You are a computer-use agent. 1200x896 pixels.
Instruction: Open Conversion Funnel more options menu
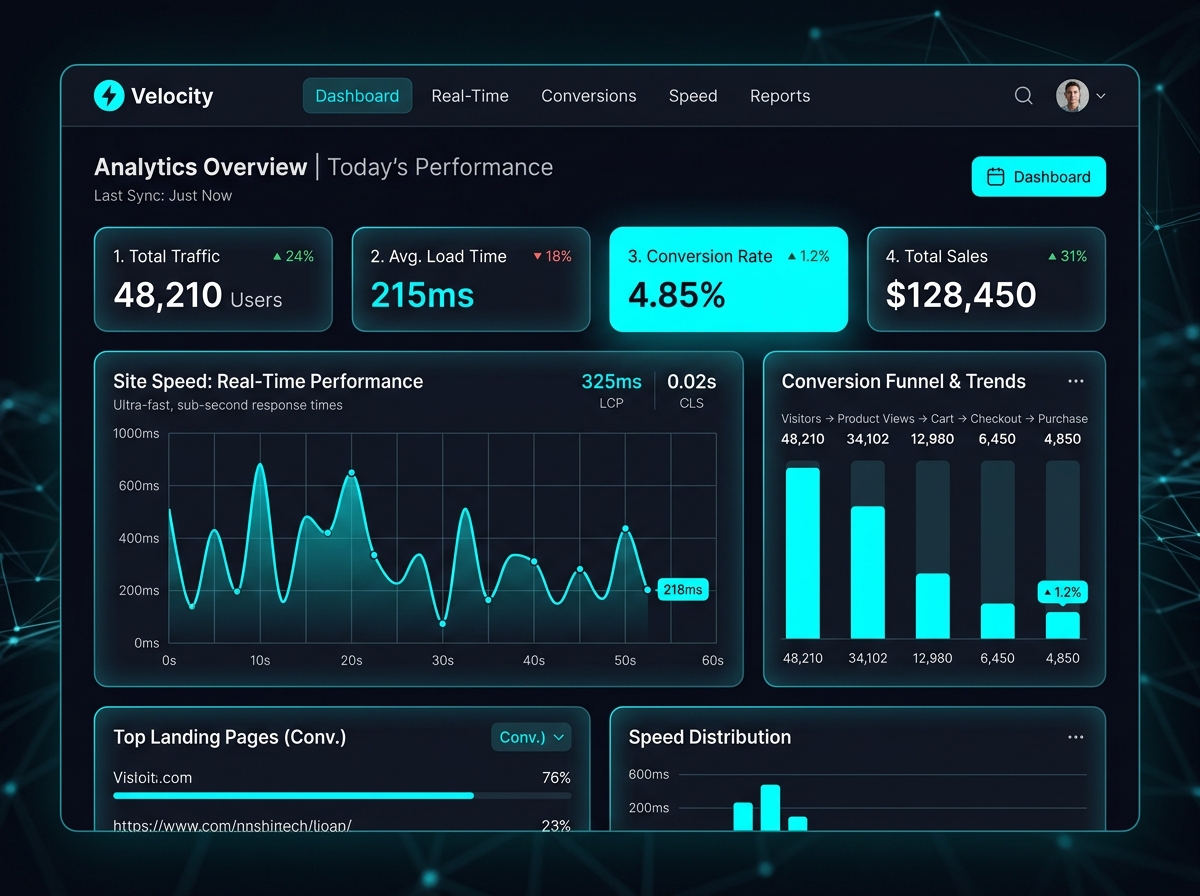click(1076, 381)
